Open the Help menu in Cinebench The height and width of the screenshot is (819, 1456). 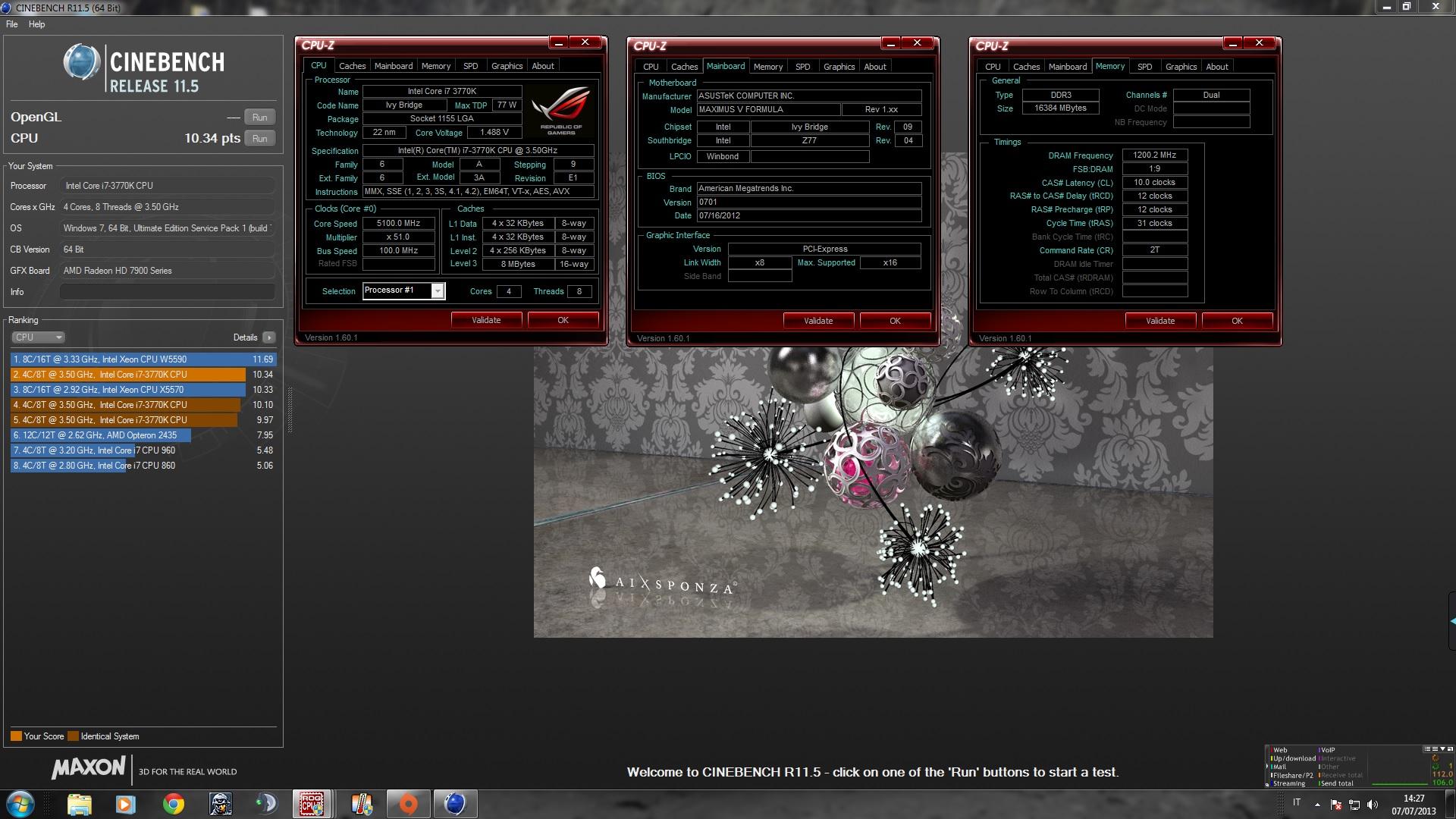pyautogui.click(x=36, y=24)
